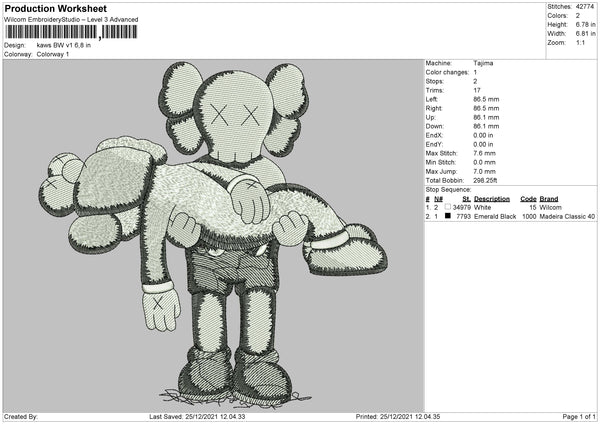This screenshot has height=424, width=600.
Task: Select the 'Printed: 25/12/2021 12.04.35' footer text
Action: pyautogui.click(x=398, y=417)
